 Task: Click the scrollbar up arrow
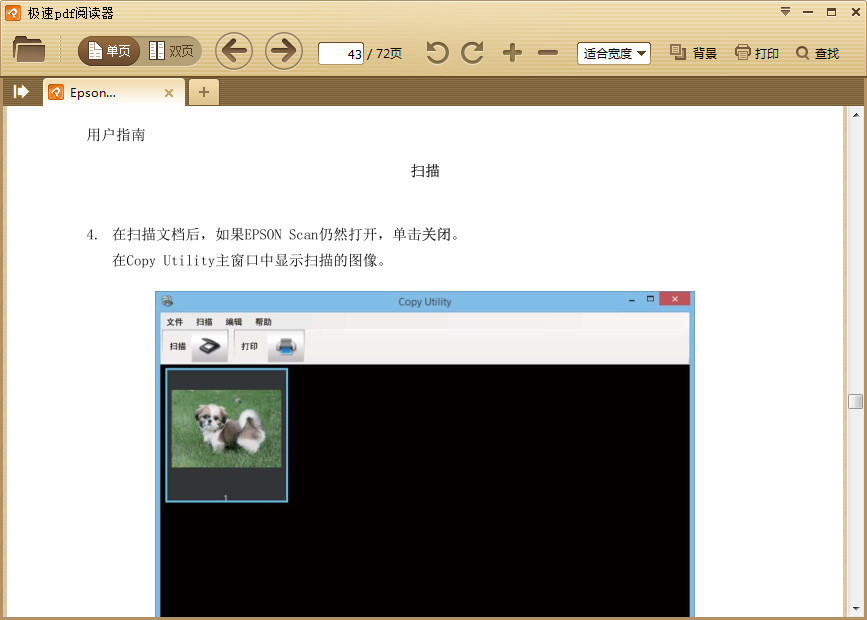[x=855, y=116]
